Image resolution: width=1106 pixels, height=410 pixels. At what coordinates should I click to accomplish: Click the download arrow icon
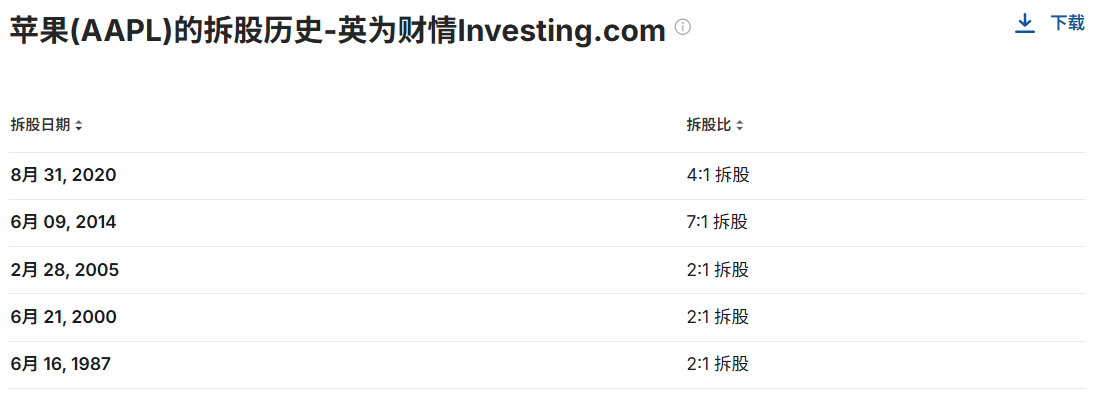[1024, 24]
